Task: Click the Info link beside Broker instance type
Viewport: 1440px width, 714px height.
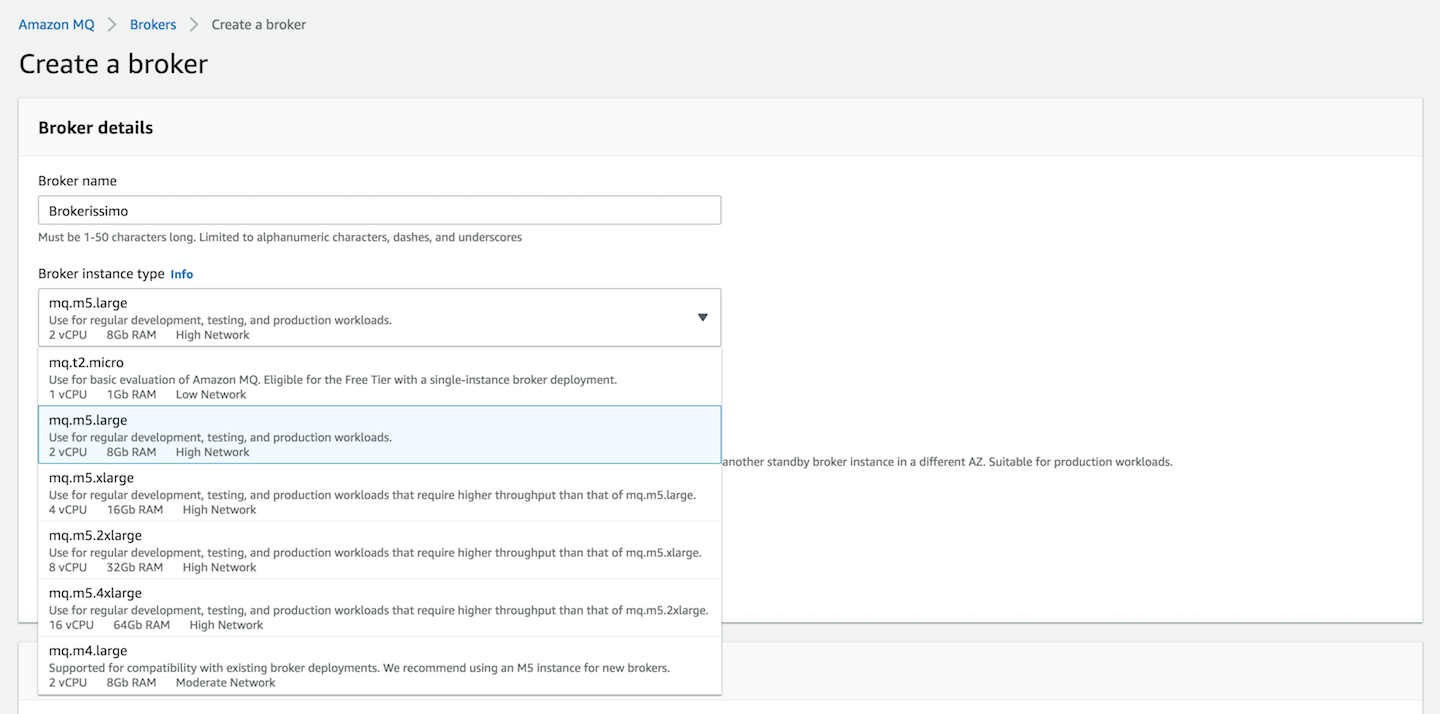Action: [182, 274]
